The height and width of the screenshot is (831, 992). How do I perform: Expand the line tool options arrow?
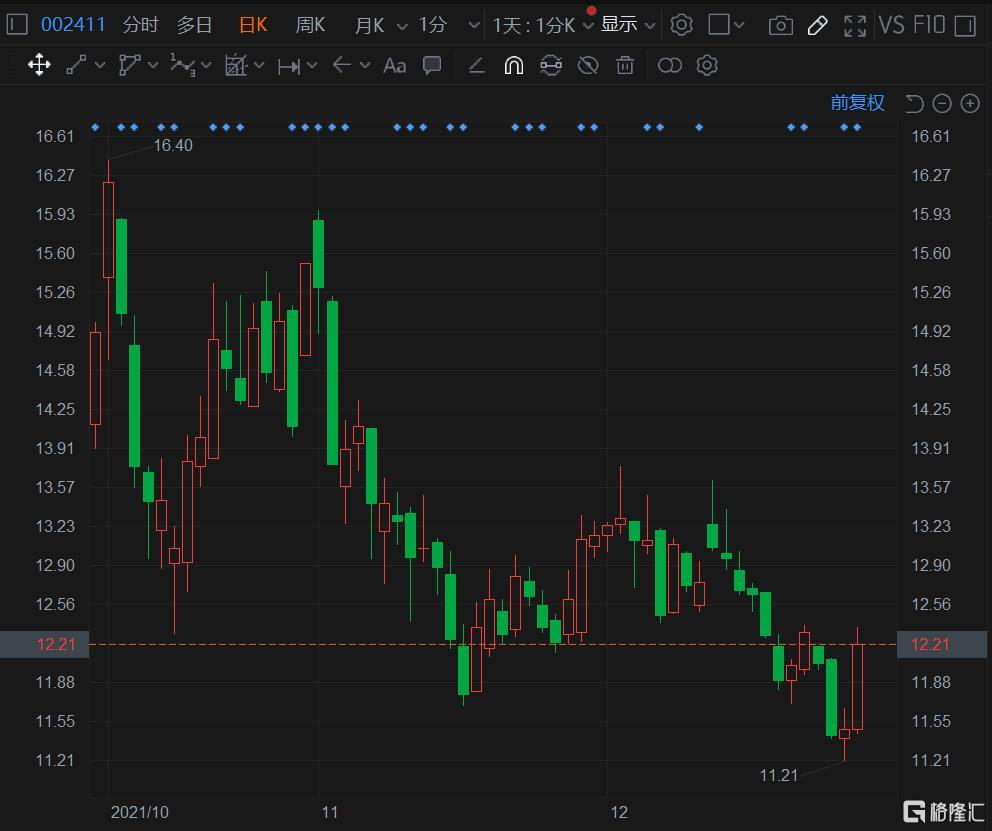[100, 65]
